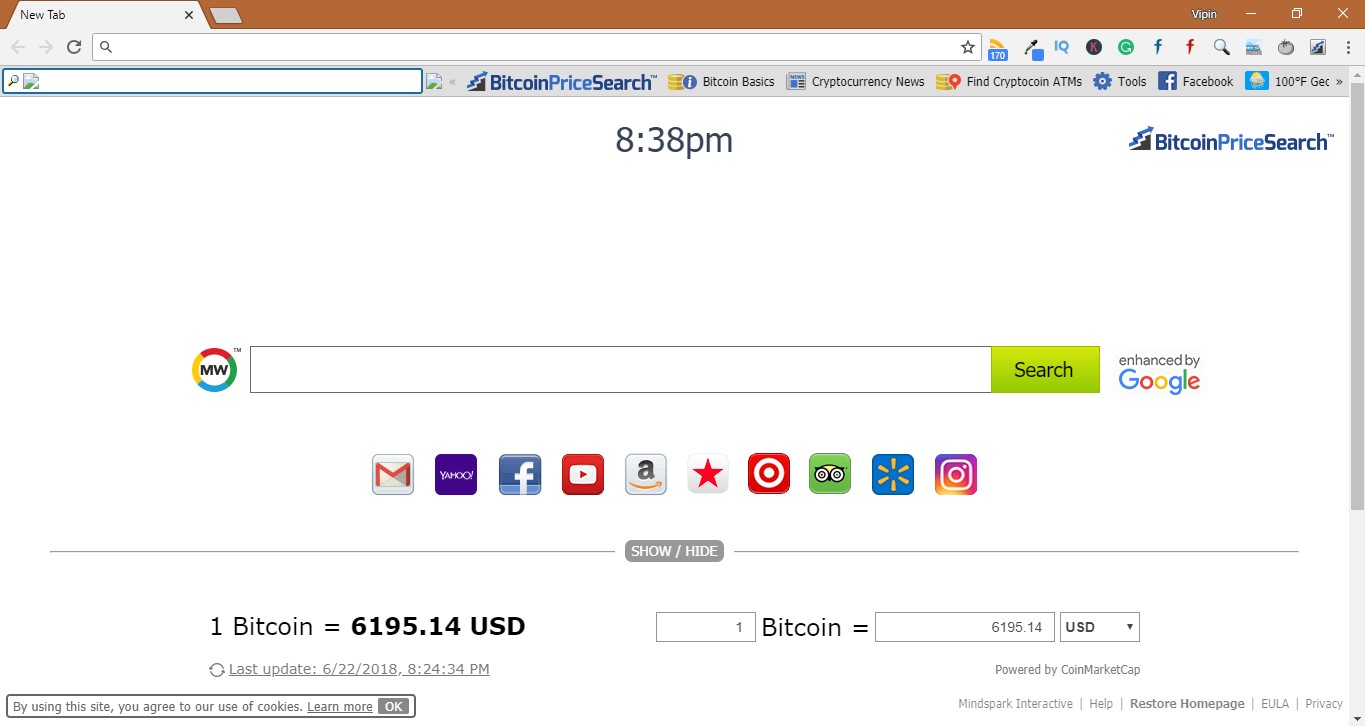Open the Tools gear bookmark
The width and height of the screenshot is (1365, 726).
pos(1119,81)
